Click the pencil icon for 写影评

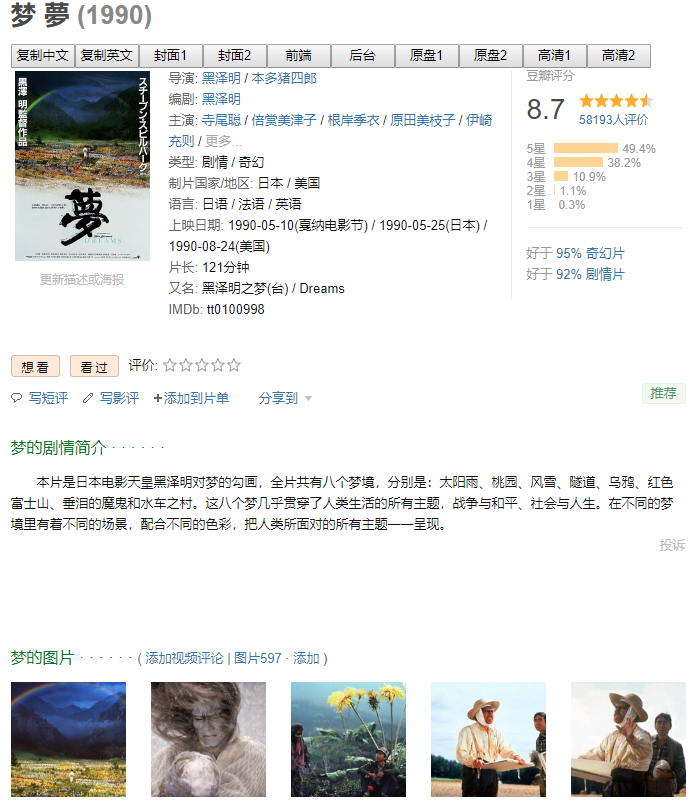88,398
